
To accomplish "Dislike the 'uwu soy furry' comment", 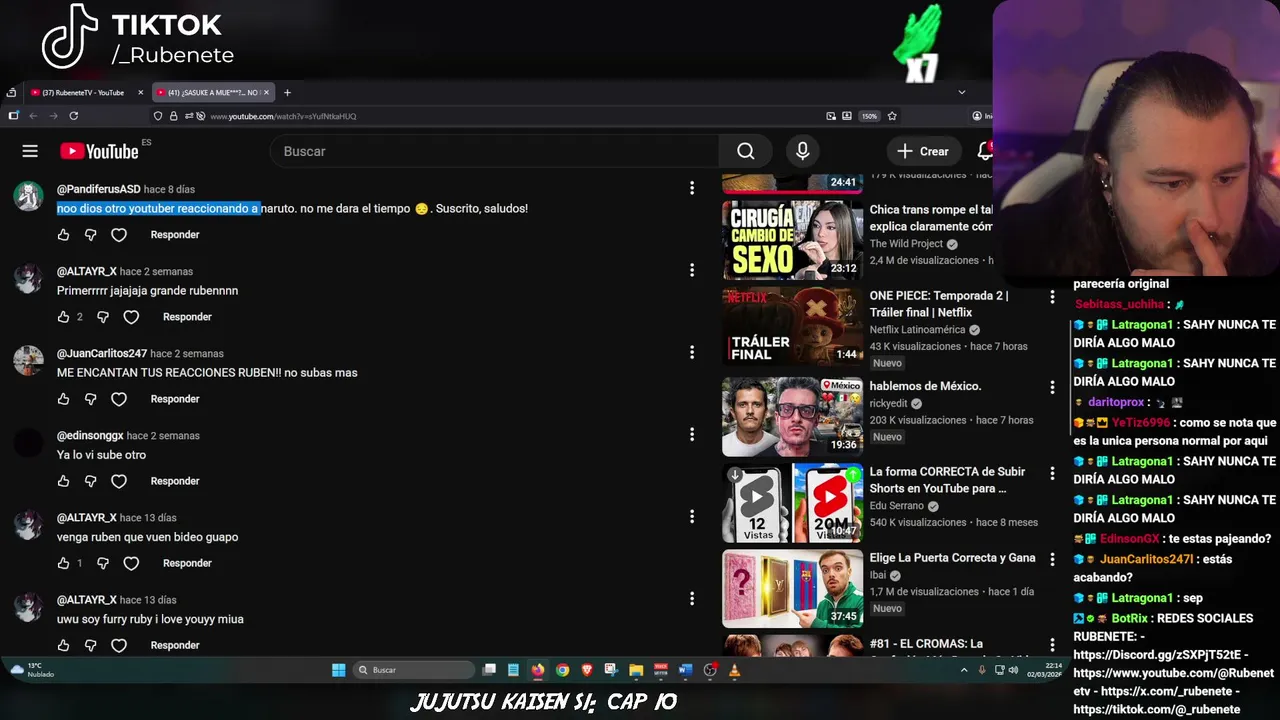I will click(90, 645).
